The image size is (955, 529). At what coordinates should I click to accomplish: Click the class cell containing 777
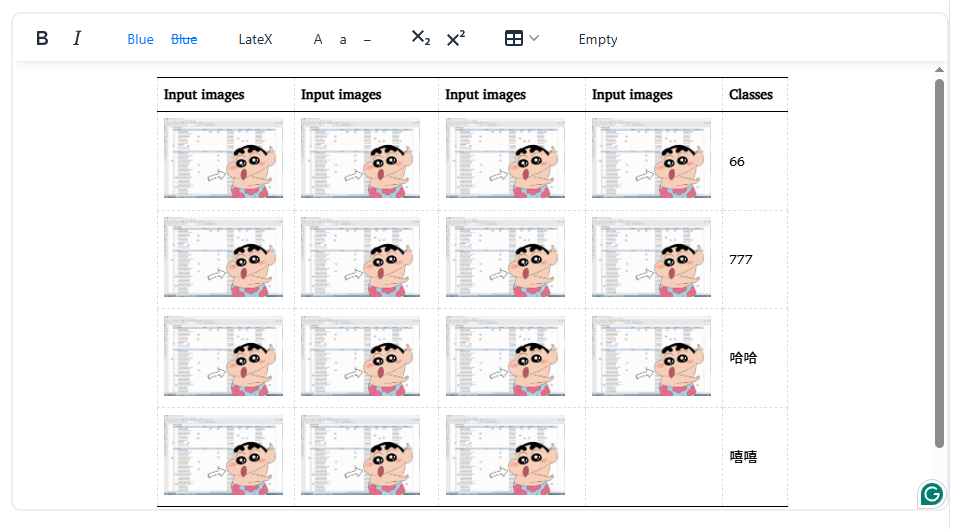coord(755,260)
